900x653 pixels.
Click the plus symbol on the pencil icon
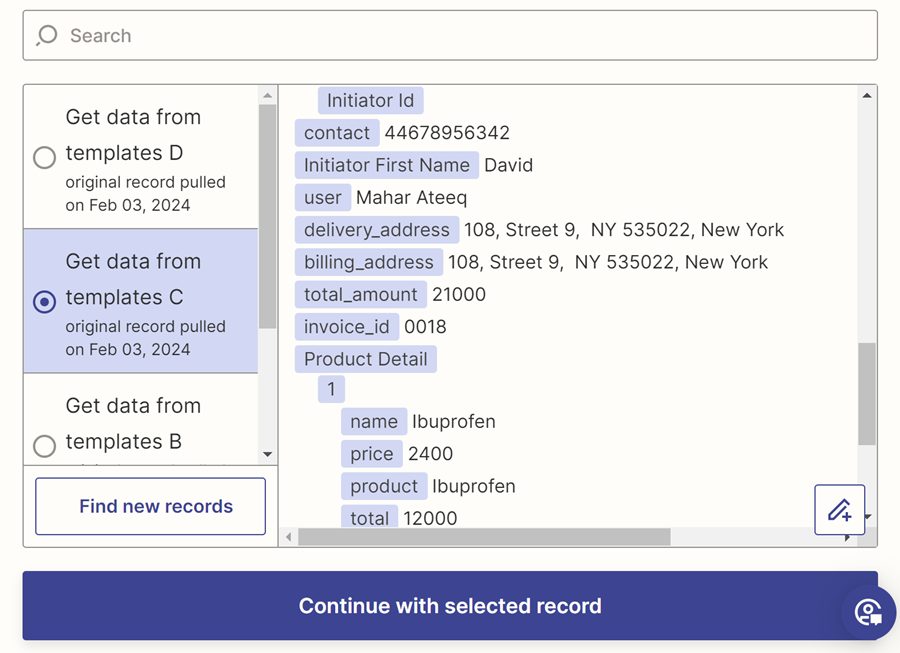pyautogui.click(x=847, y=516)
